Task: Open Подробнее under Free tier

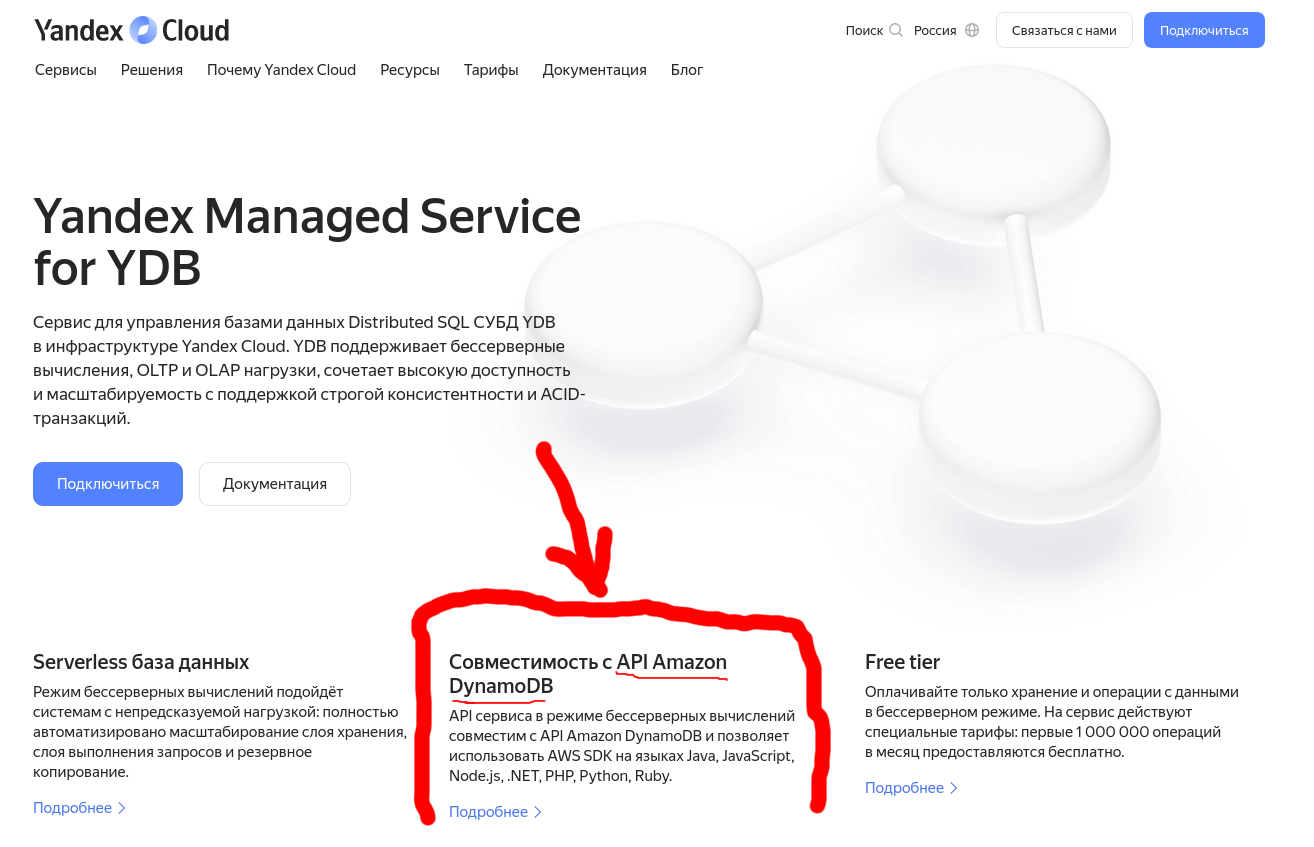Action: point(912,788)
